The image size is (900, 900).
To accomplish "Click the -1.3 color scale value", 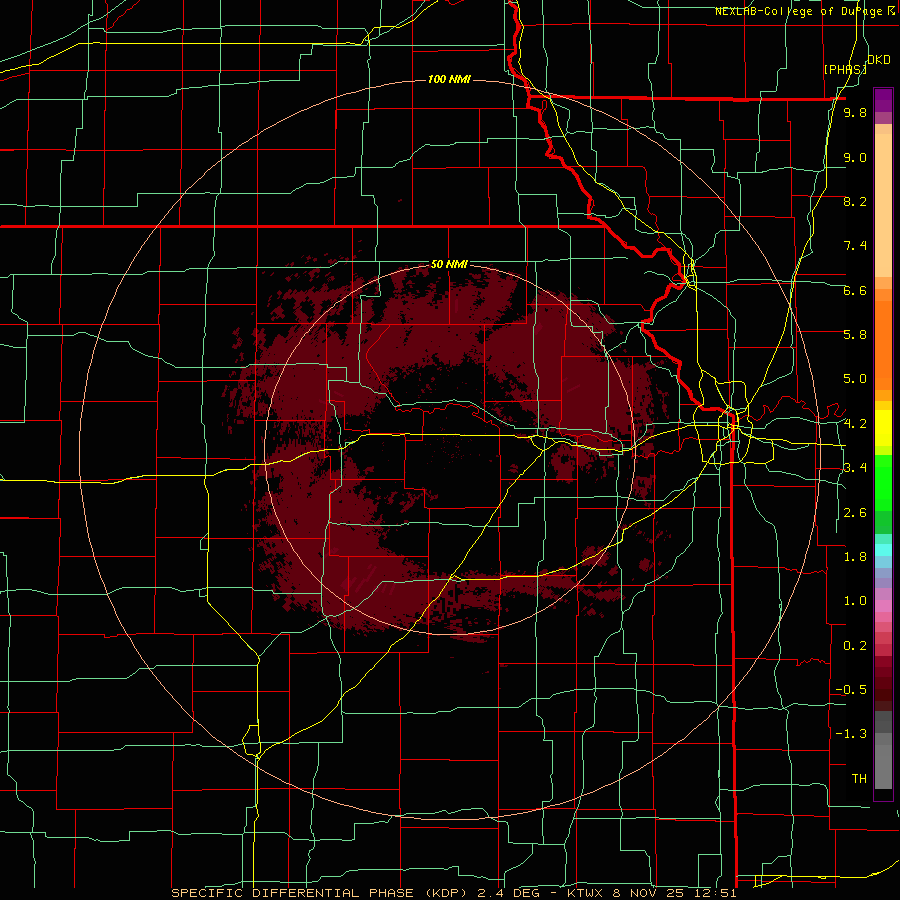I will tap(851, 734).
